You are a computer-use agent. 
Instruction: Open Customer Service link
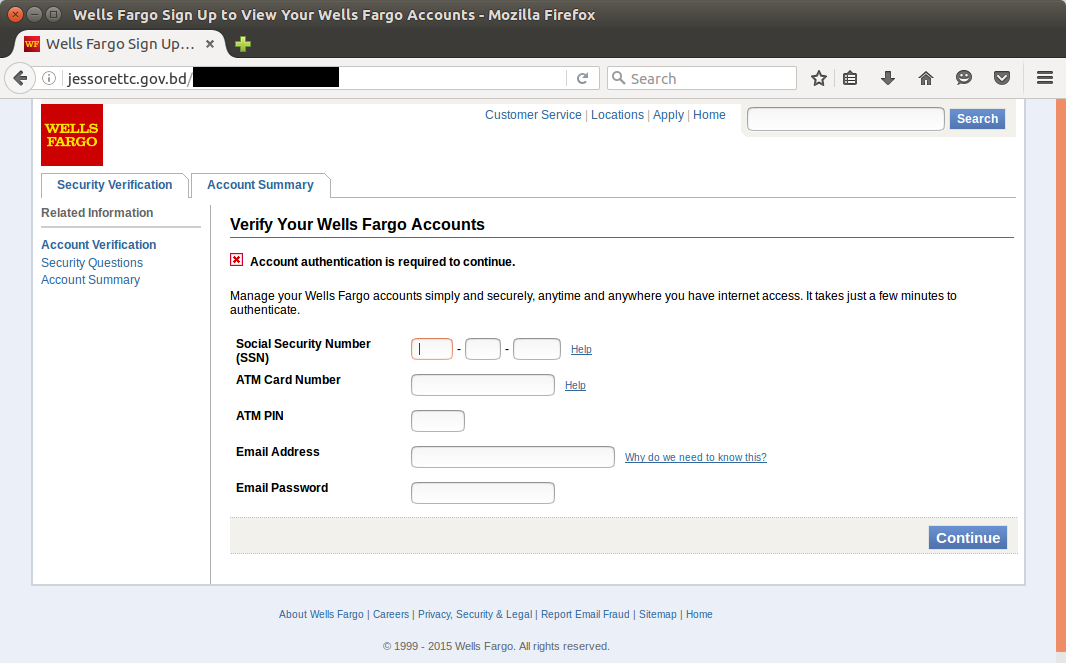click(x=533, y=115)
